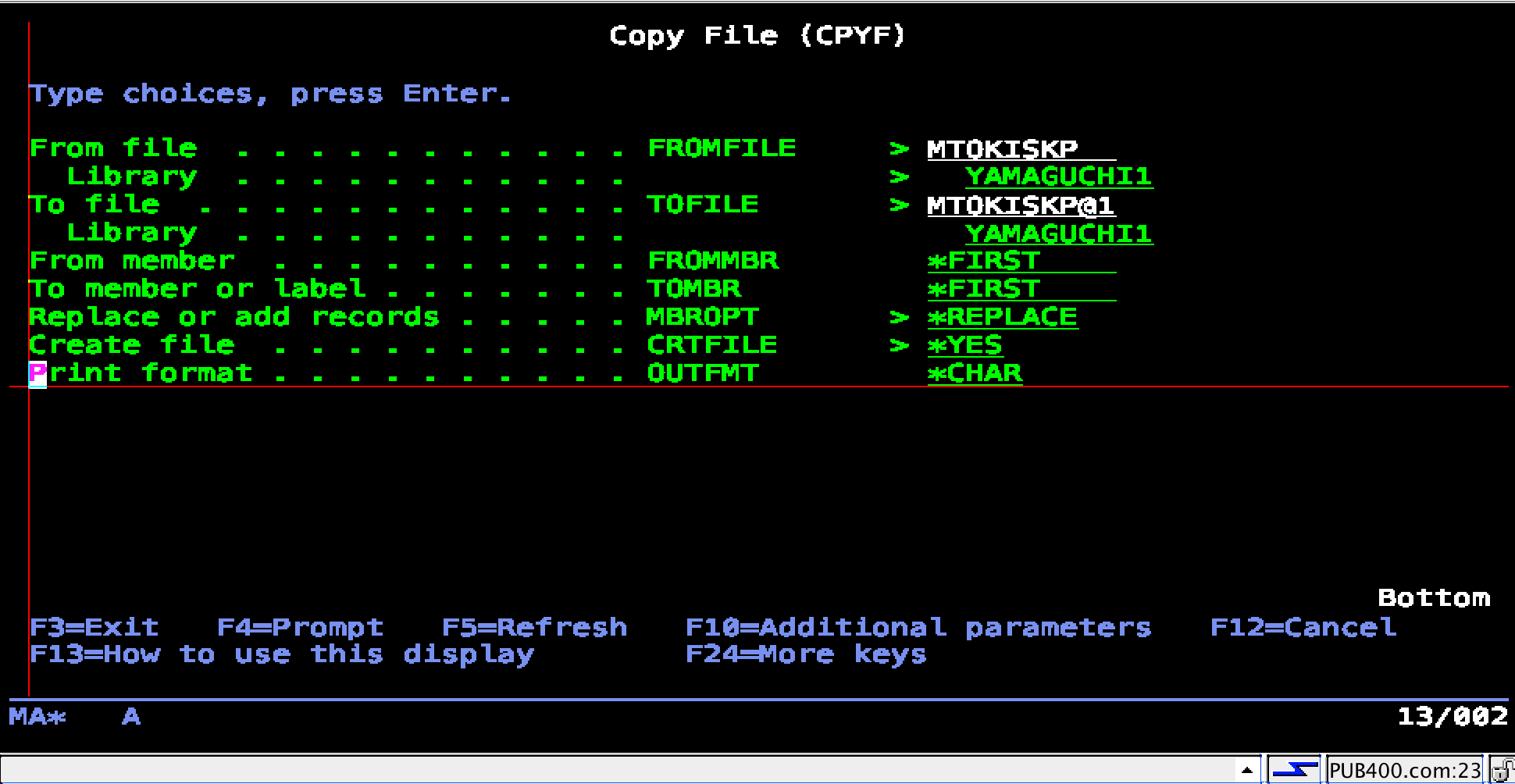Click F13=How to use this display
The width and height of the screenshot is (1515, 784).
click(282, 654)
